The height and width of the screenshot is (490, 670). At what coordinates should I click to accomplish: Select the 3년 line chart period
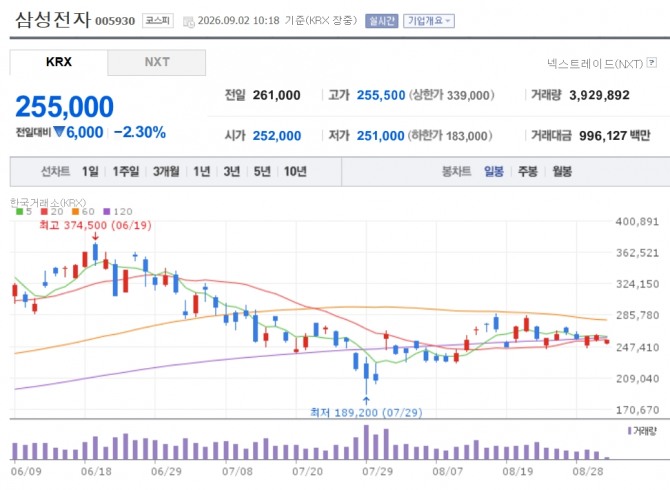click(232, 172)
